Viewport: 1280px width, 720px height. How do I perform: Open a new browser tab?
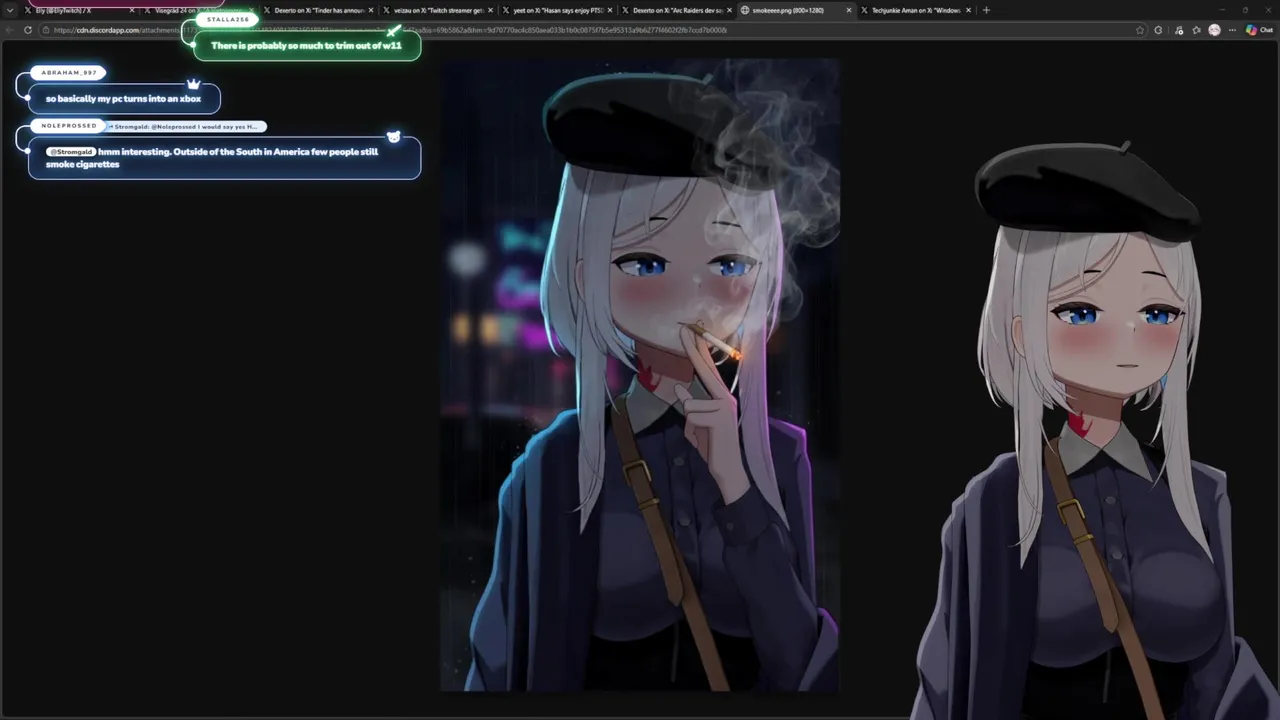pyautogui.click(x=986, y=10)
